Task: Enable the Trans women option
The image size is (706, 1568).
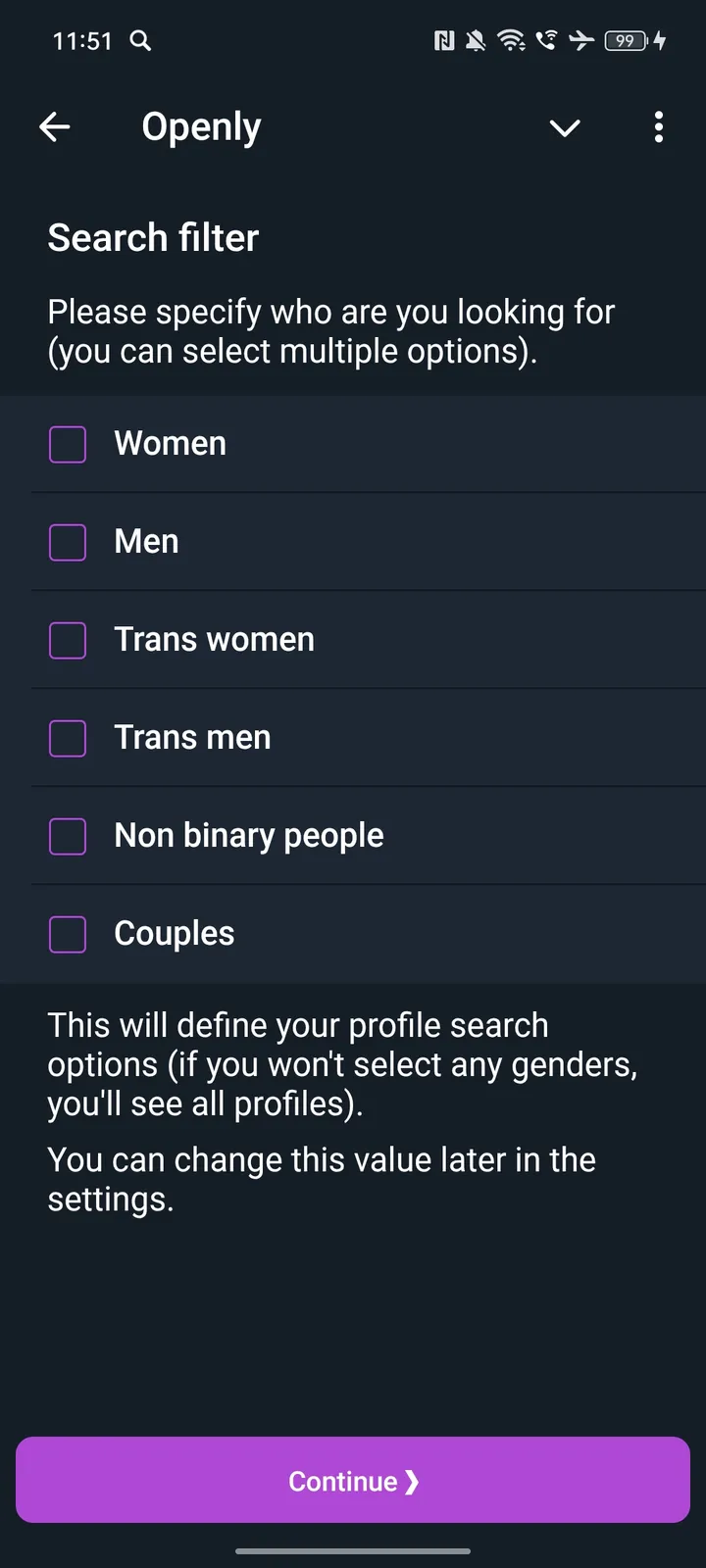Action: [x=68, y=640]
